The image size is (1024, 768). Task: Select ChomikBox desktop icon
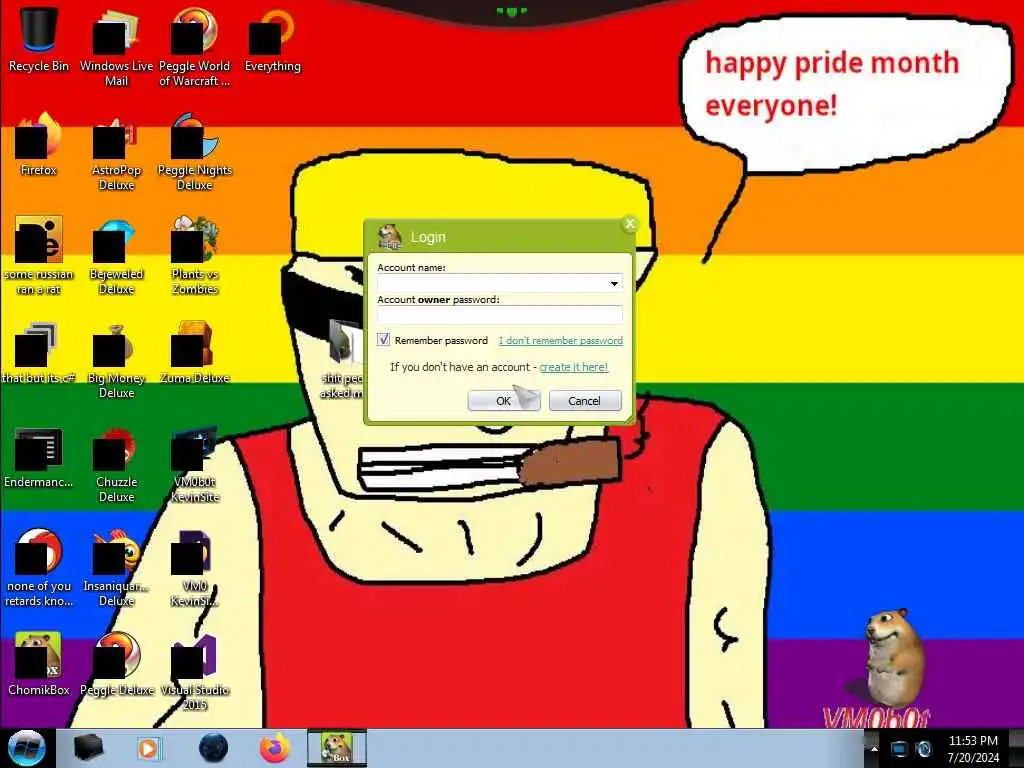pyautogui.click(x=39, y=665)
